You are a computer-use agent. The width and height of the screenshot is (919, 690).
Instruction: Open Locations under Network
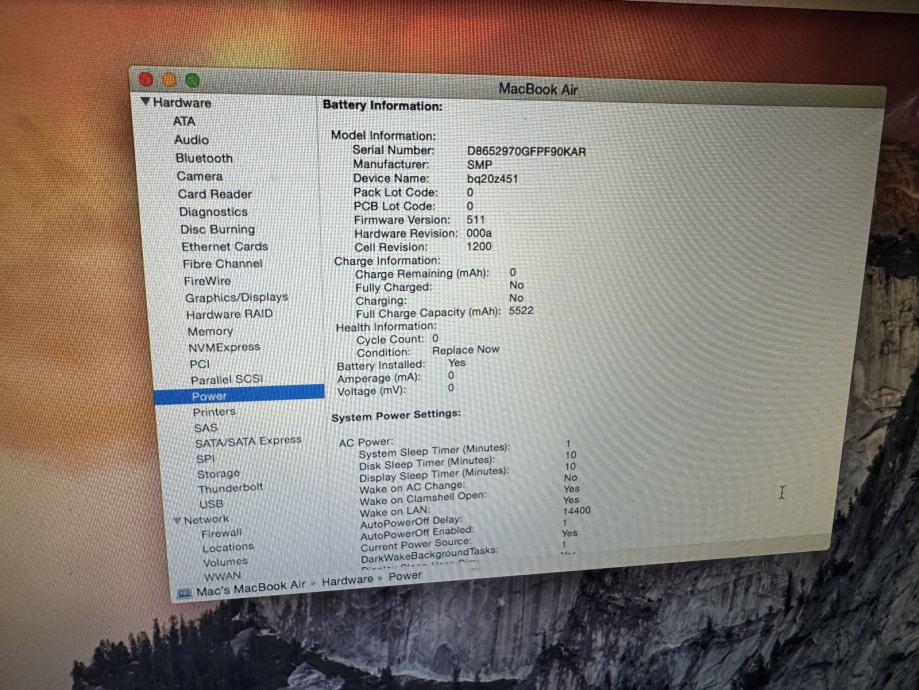point(229,548)
